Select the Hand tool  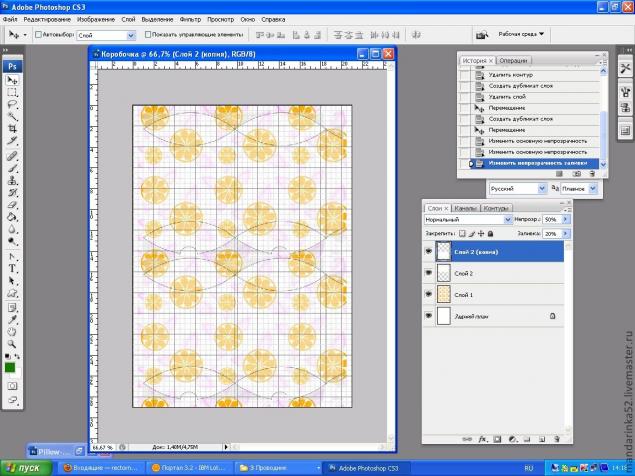pyautogui.click(x=12, y=332)
